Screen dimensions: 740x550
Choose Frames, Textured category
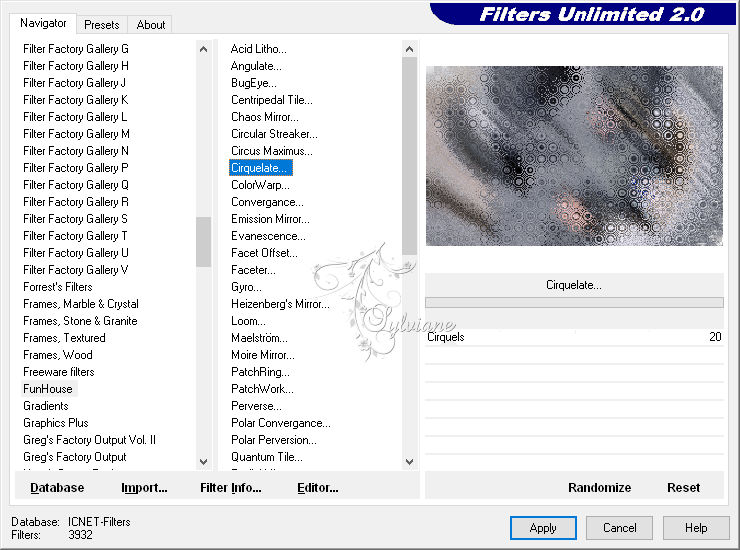(x=64, y=338)
